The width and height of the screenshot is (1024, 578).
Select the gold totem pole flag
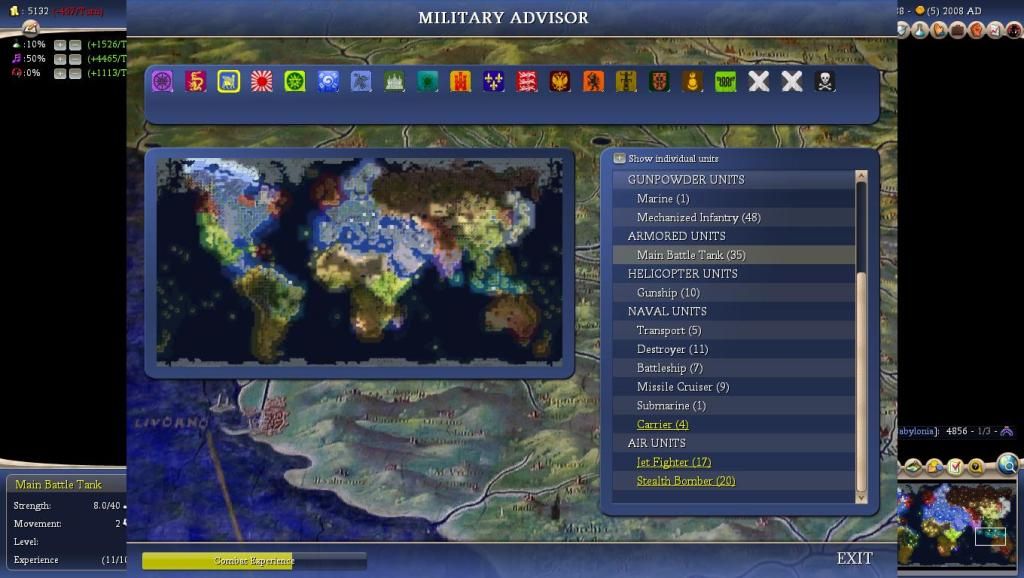click(x=626, y=81)
